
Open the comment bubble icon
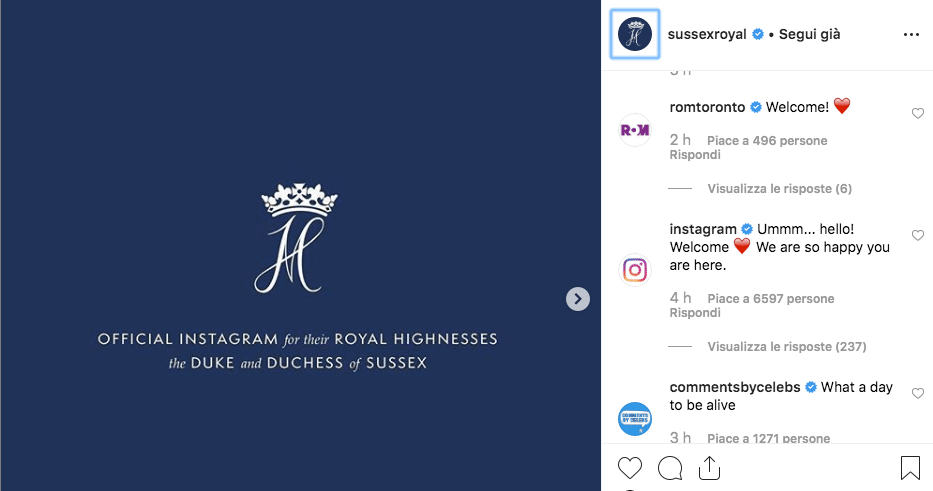pyautogui.click(x=670, y=467)
